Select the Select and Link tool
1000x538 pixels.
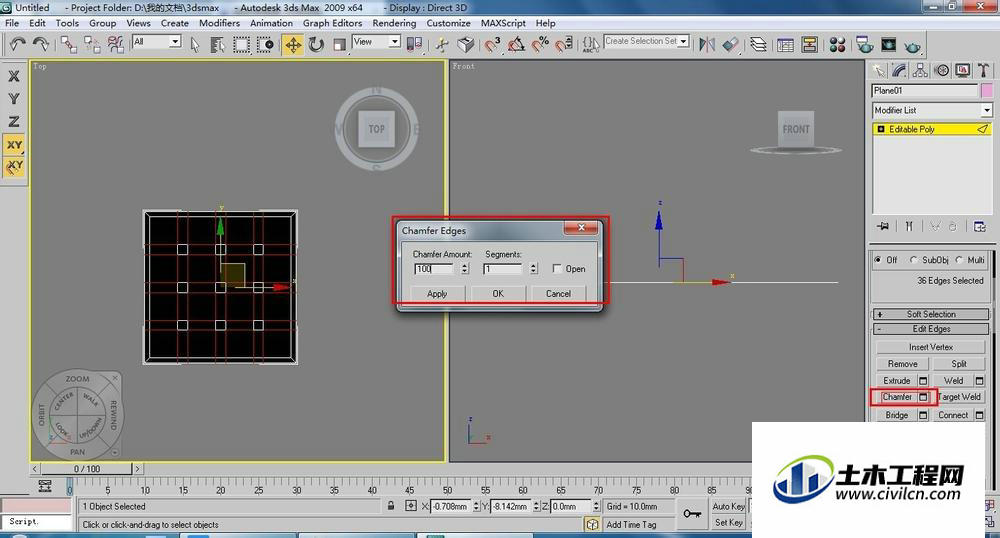click(69, 44)
